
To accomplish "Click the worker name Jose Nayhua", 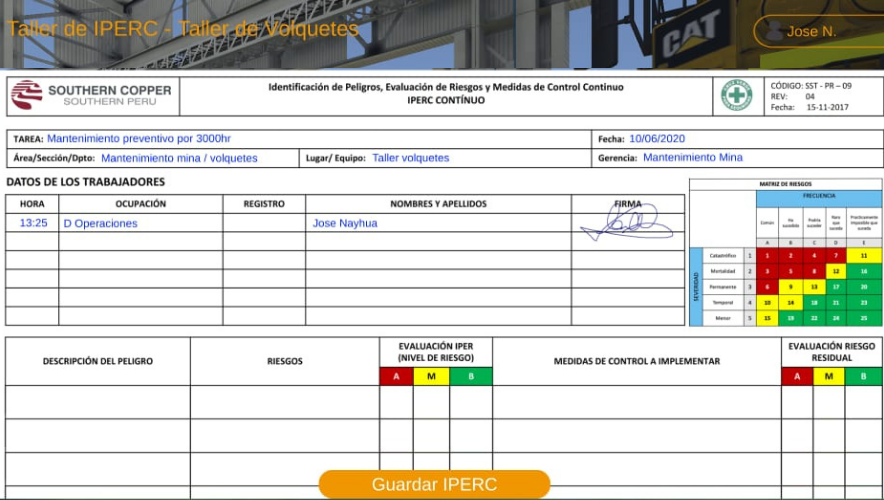I will [345, 223].
